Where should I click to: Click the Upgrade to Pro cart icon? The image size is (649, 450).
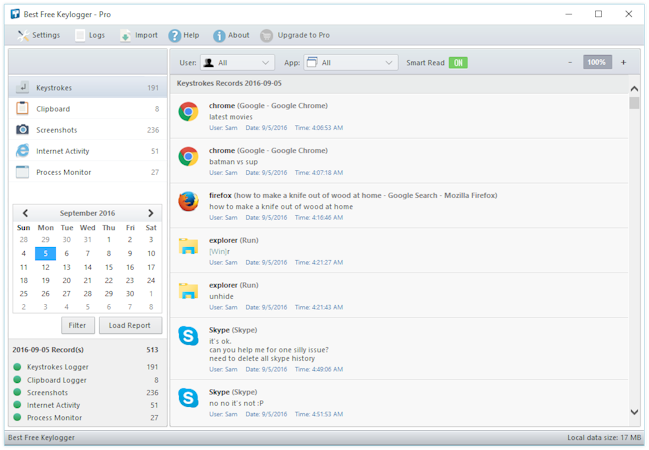(x=267, y=36)
